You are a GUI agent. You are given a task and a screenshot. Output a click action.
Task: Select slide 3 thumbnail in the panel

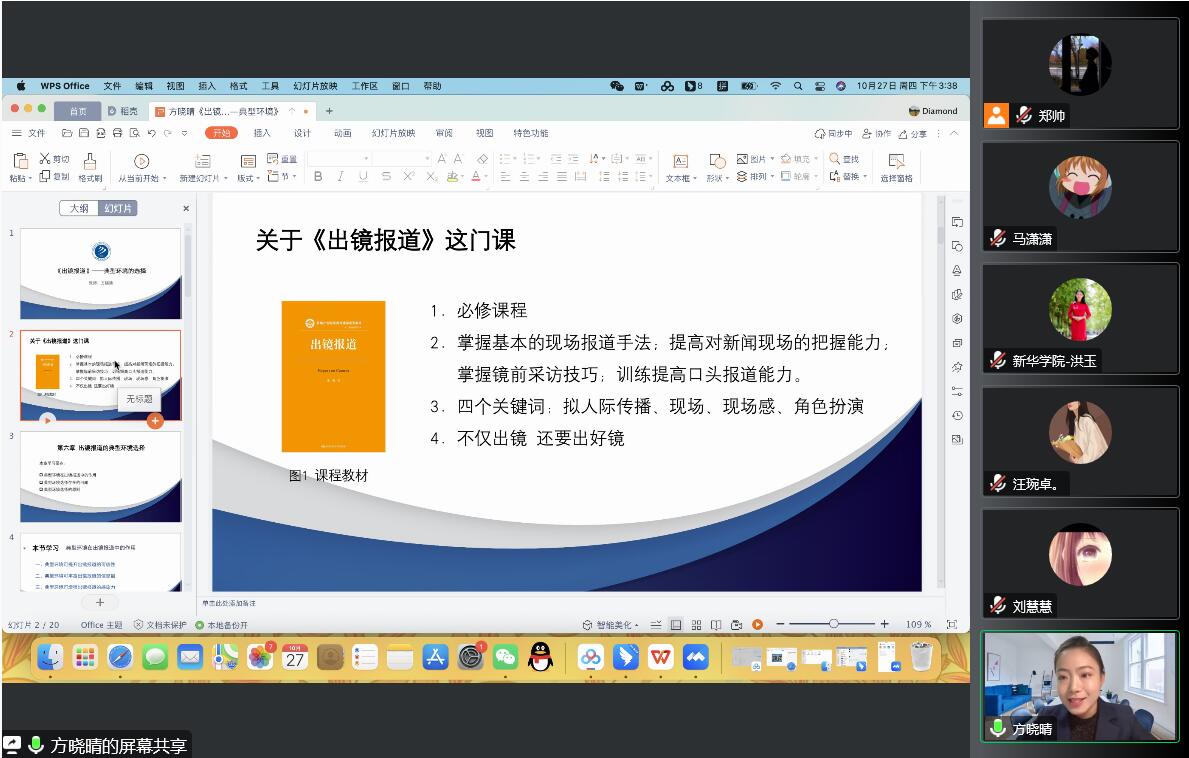coord(100,476)
